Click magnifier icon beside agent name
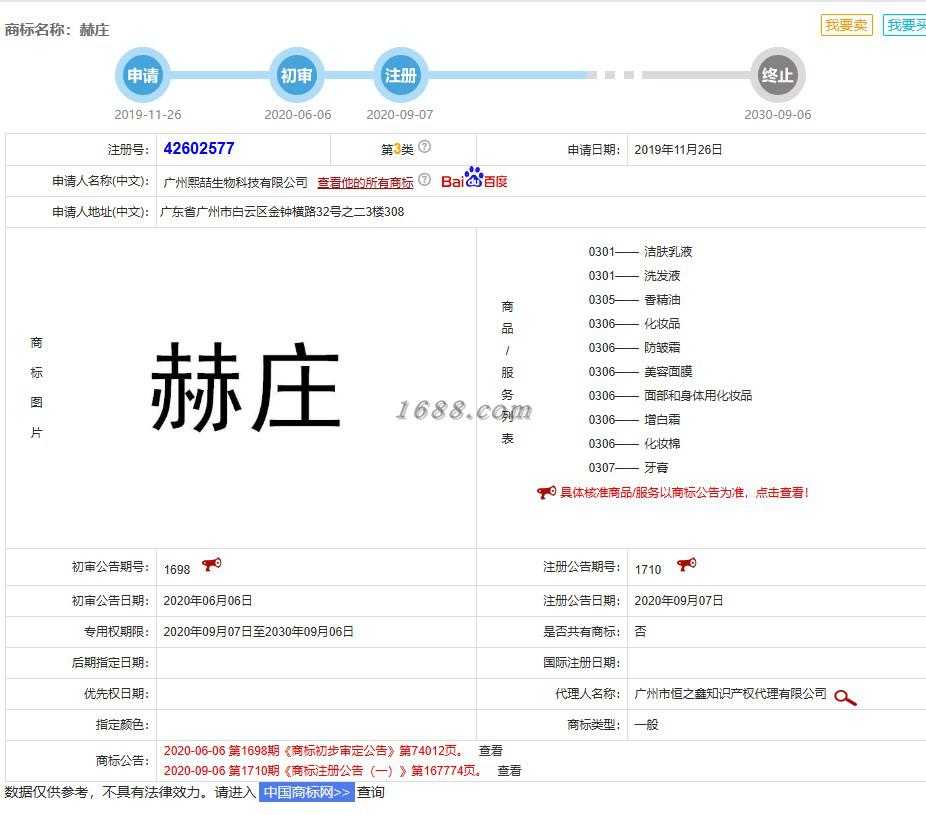 pos(845,697)
